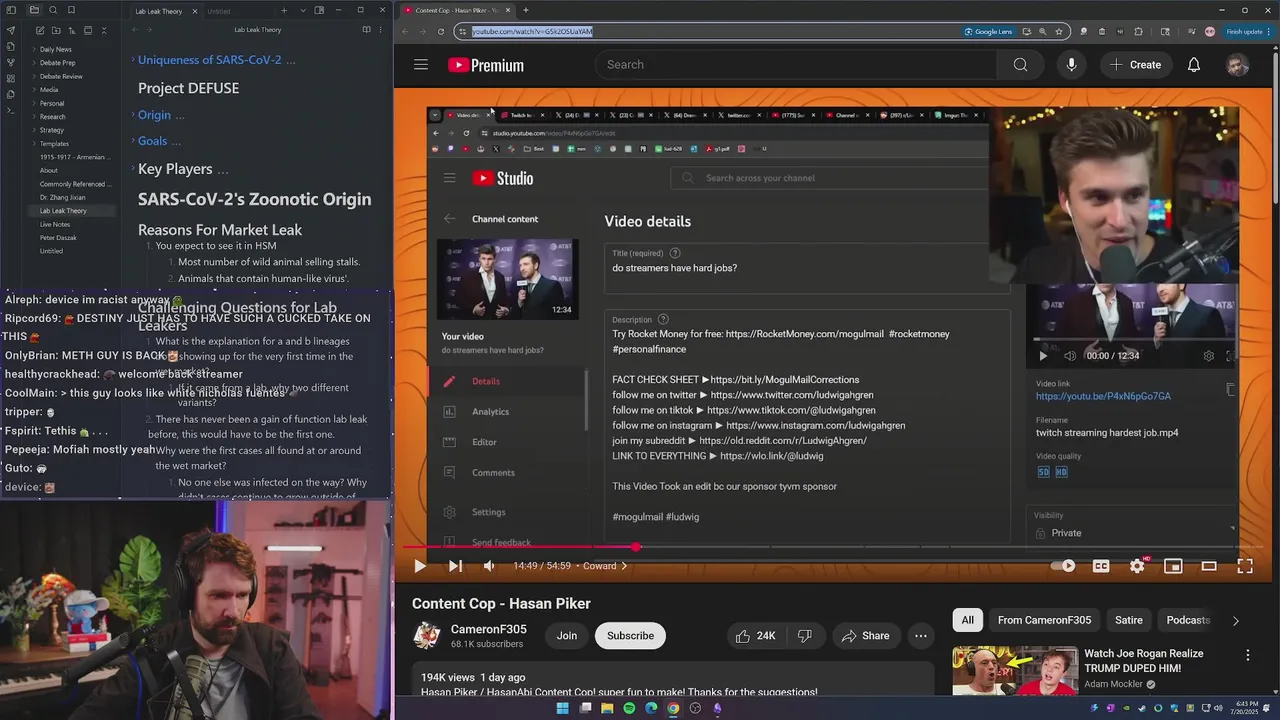Screen dimensions: 1280x720
Task: Toggle theater mode on the player
Action: point(1209,566)
